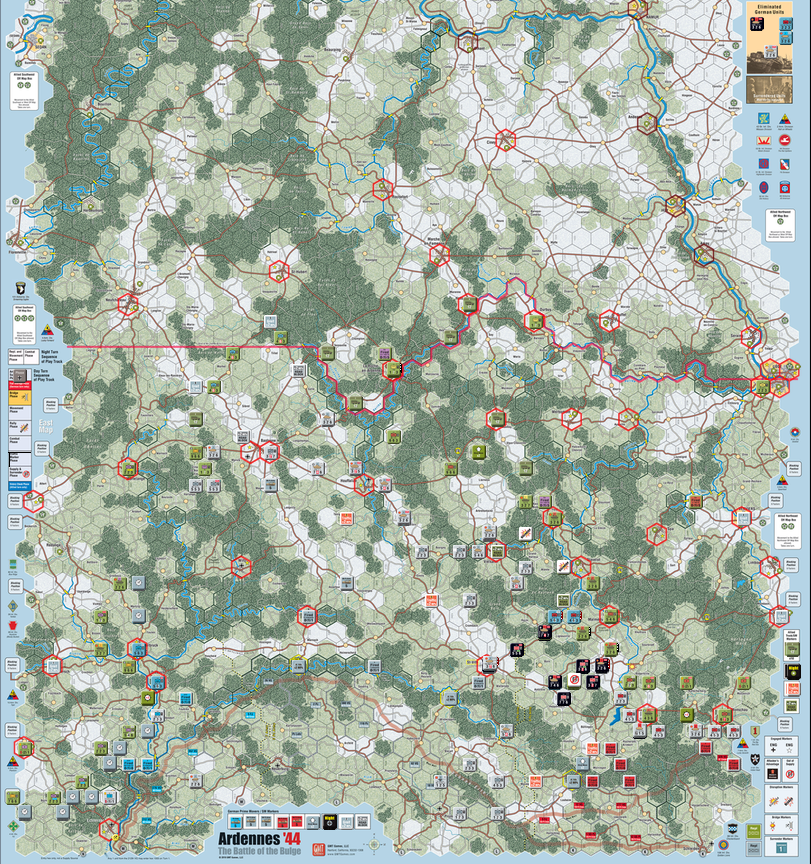The width and height of the screenshot is (811, 864).
Task: Select the ENG marker with plus sign
Action: [773, 748]
